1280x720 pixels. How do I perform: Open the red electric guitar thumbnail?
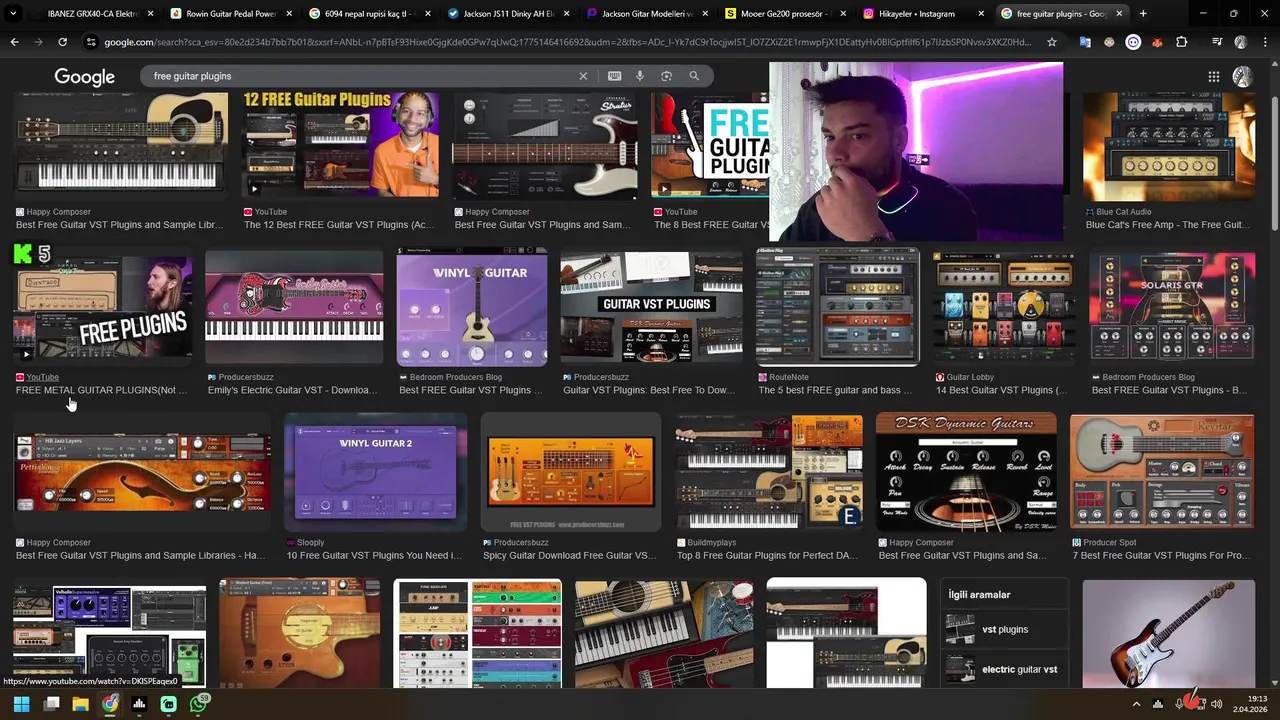[x=1168, y=633]
